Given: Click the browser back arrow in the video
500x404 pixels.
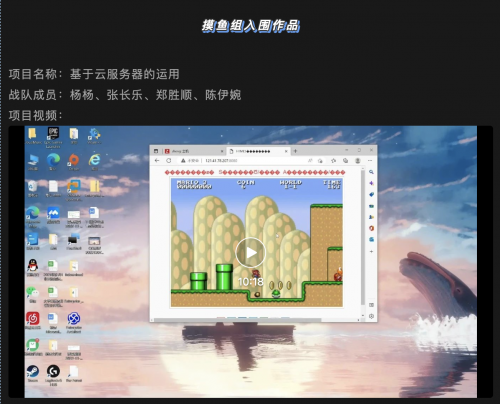Looking at the screenshot, I should pyautogui.click(x=157, y=160).
